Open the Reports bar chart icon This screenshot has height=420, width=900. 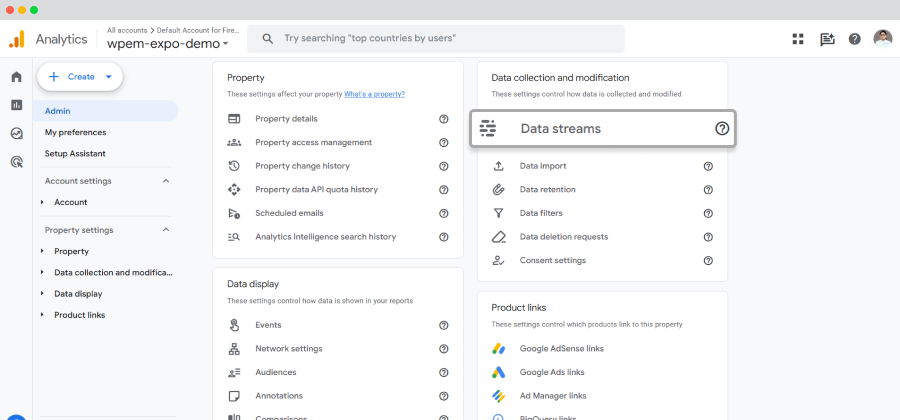click(17, 104)
